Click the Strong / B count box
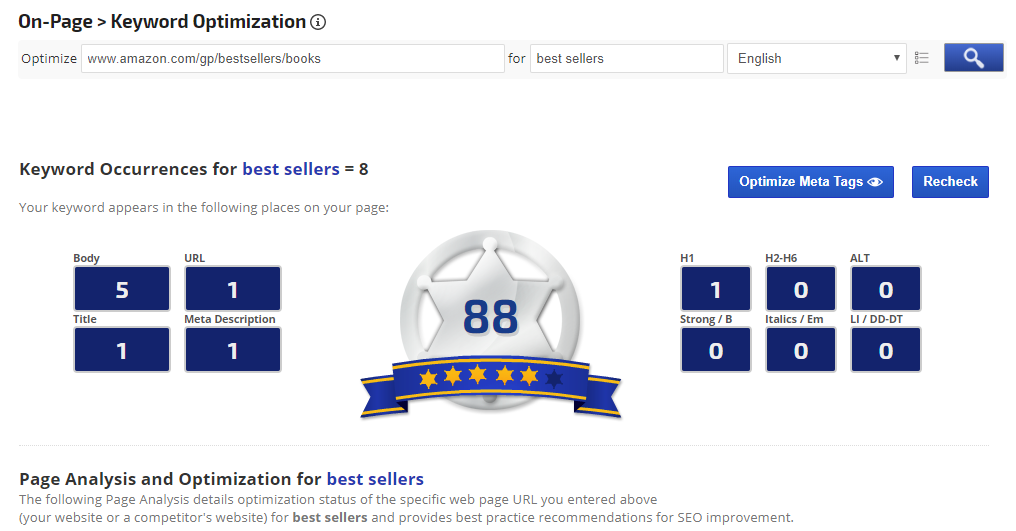1016x531 pixels. [715, 350]
